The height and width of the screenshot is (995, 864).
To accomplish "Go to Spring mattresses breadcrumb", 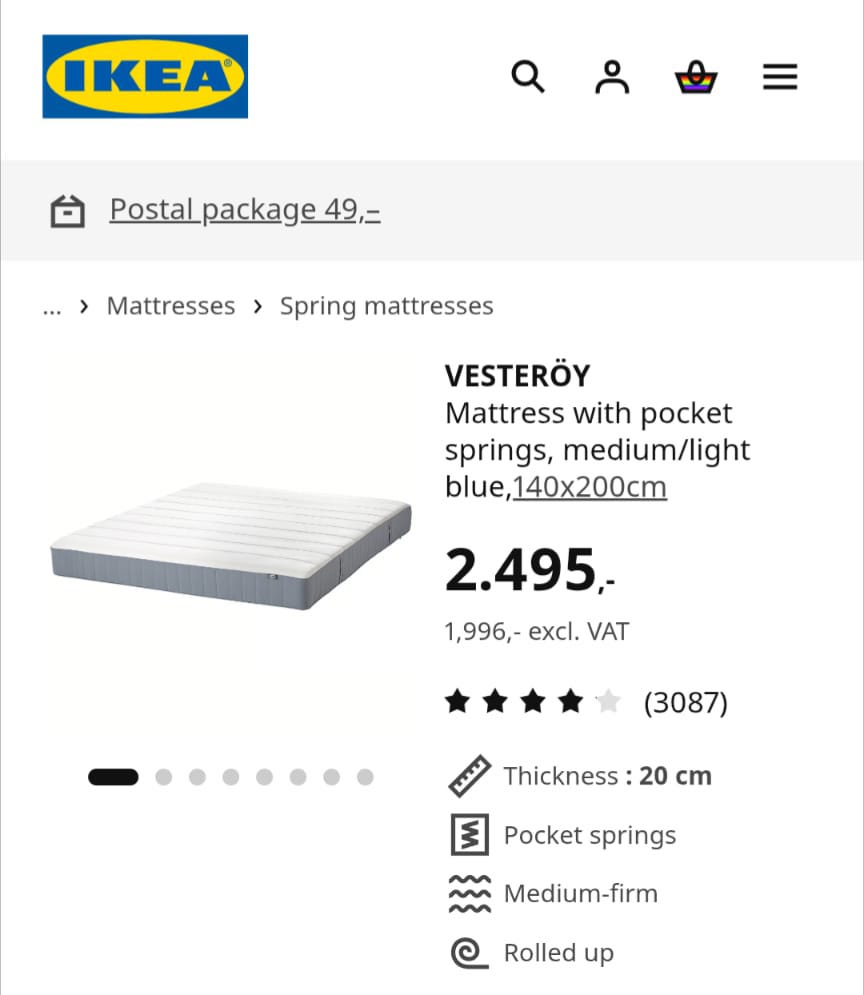I will (386, 306).
